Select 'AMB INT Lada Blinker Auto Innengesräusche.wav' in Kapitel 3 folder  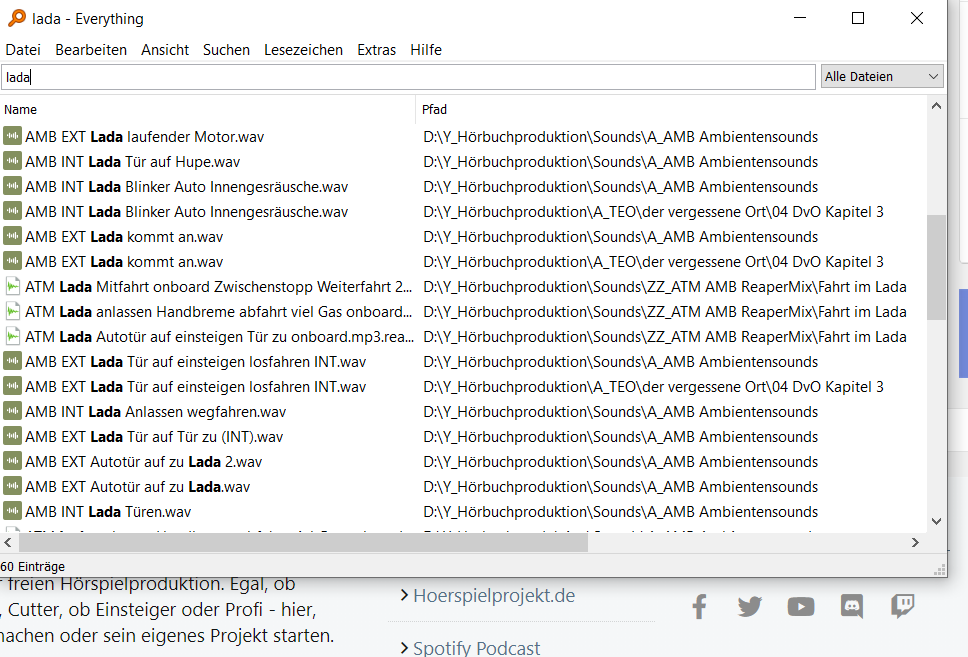(186, 212)
